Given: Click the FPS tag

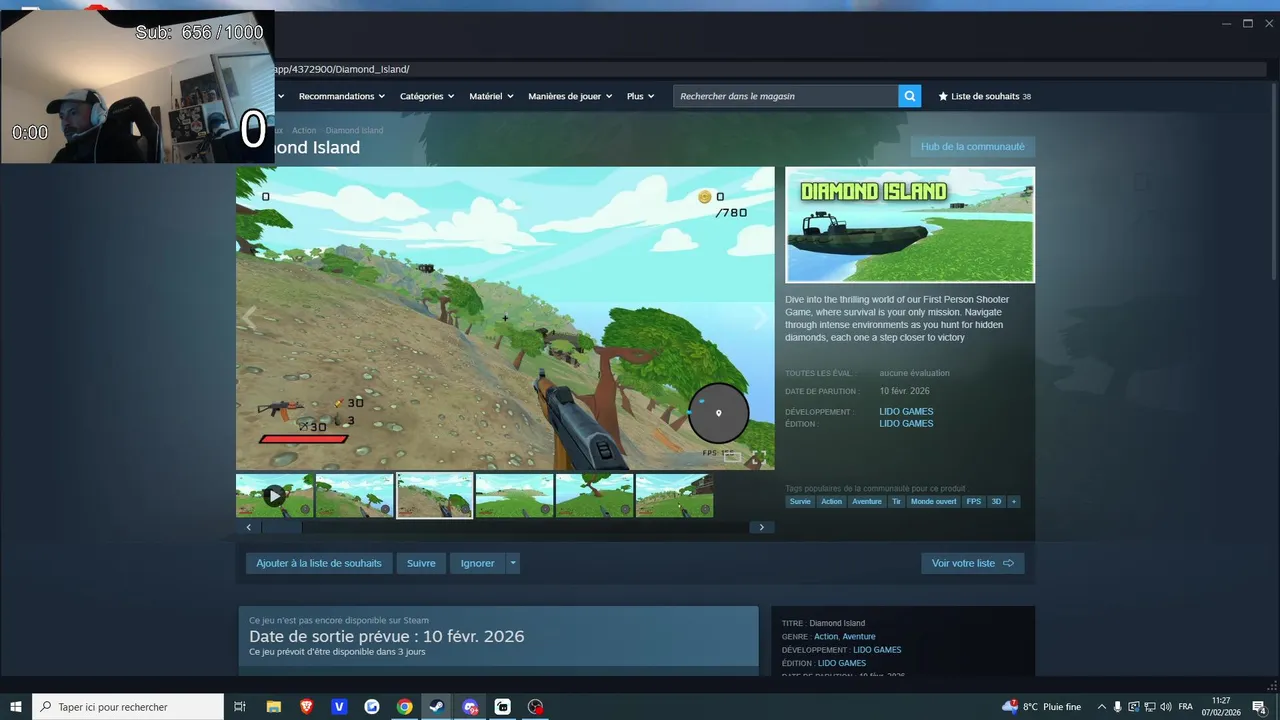Looking at the screenshot, I should tap(974, 501).
